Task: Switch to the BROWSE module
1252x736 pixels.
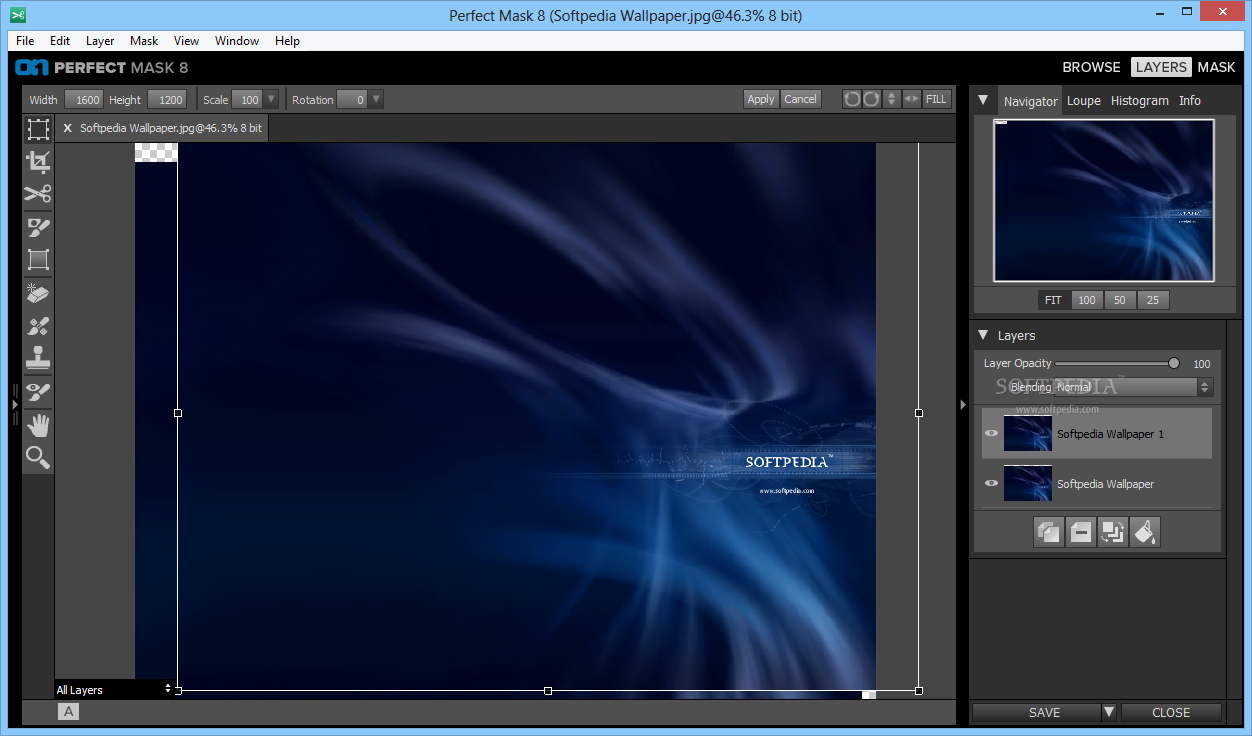Action: 1091,67
